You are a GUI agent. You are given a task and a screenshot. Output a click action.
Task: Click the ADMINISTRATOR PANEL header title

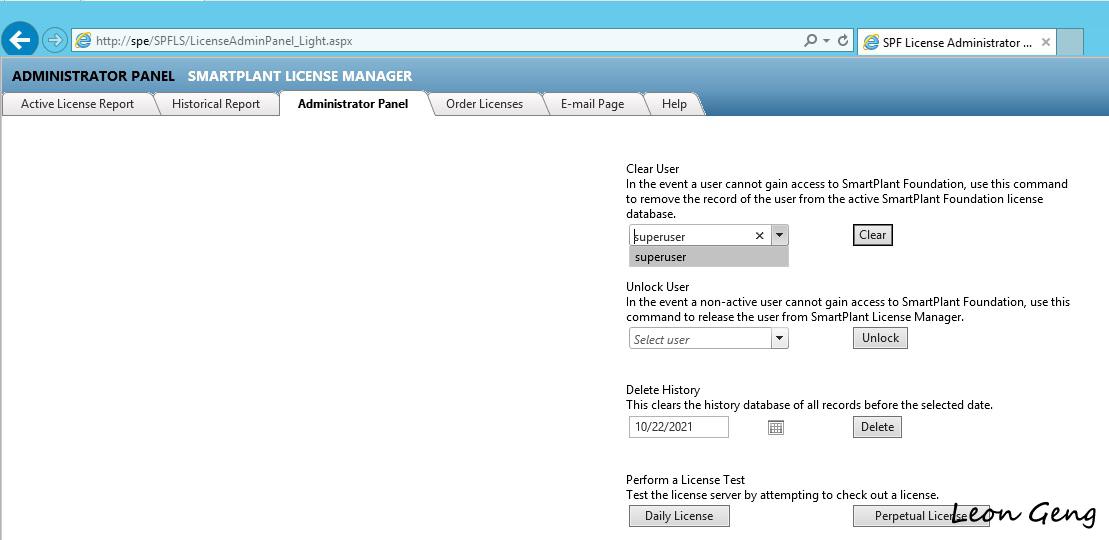[x=93, y=76]
